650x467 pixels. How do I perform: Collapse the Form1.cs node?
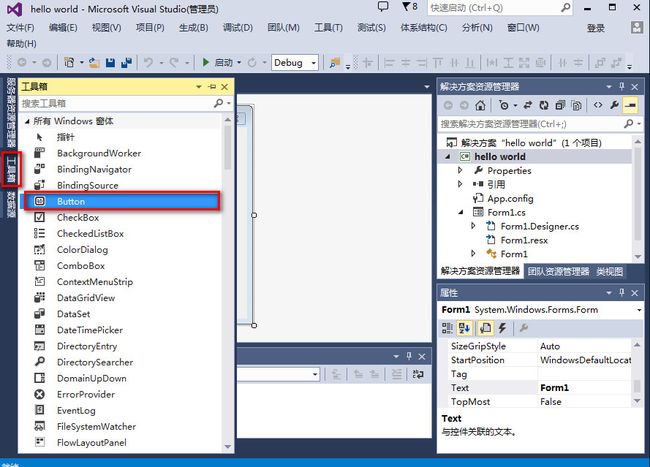[461, 212]
